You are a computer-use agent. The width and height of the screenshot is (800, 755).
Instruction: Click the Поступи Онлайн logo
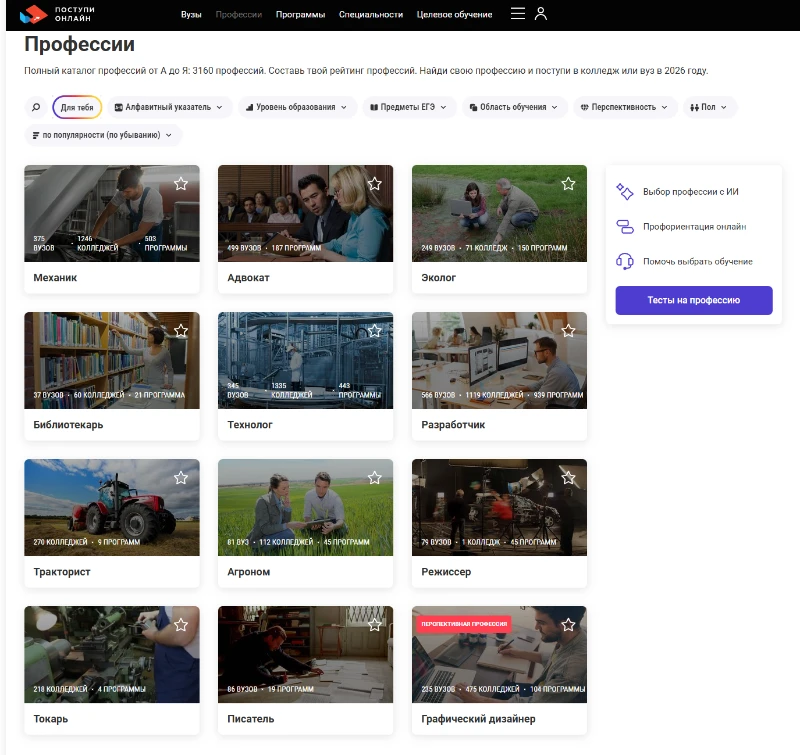point(57,14)
